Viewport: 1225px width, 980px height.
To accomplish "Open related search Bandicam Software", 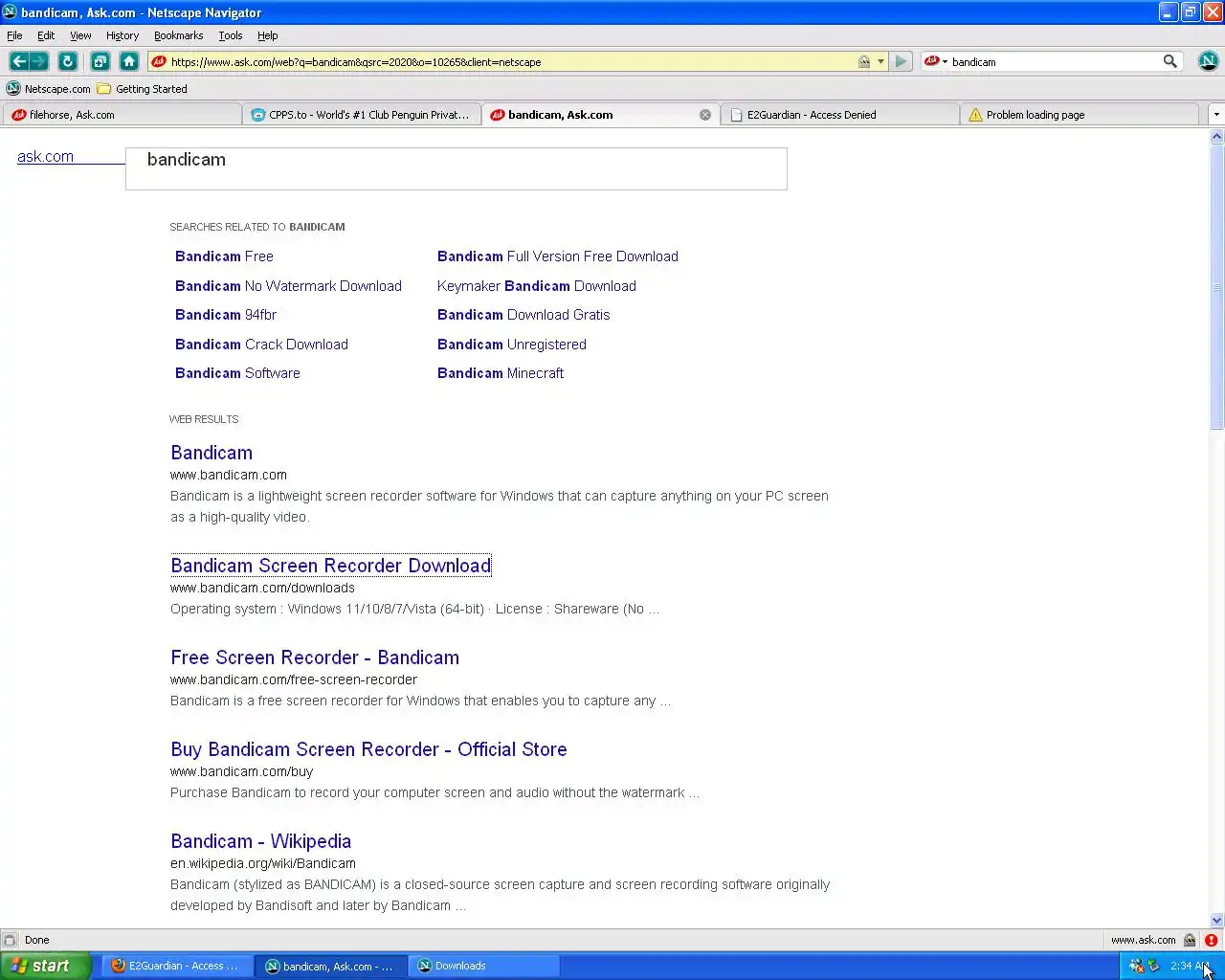I will (x=237, y=373).
